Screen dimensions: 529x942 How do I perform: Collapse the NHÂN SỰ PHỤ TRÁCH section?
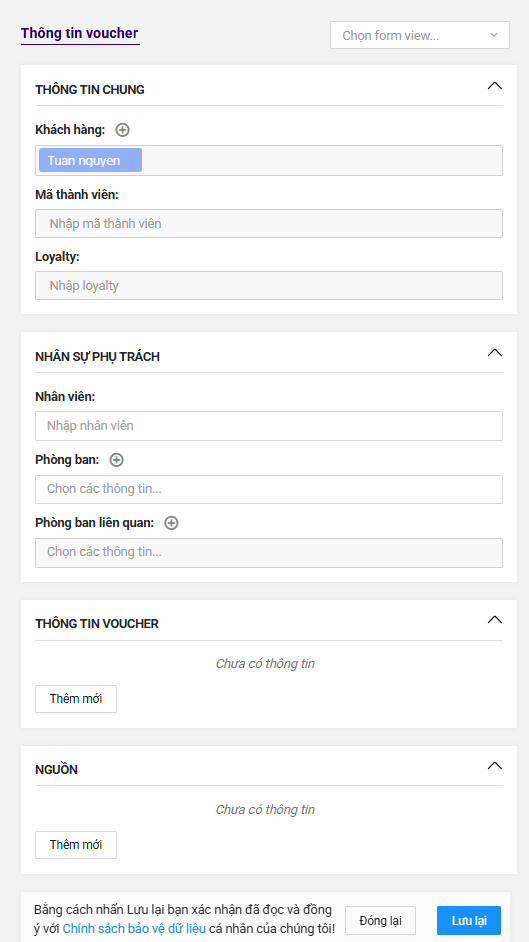coord(494,353)
